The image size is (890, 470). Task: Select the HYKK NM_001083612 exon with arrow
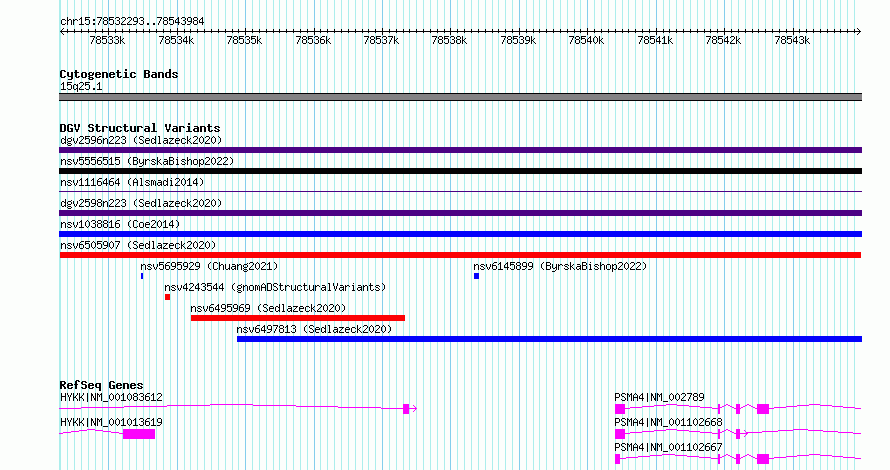(410, 409)
